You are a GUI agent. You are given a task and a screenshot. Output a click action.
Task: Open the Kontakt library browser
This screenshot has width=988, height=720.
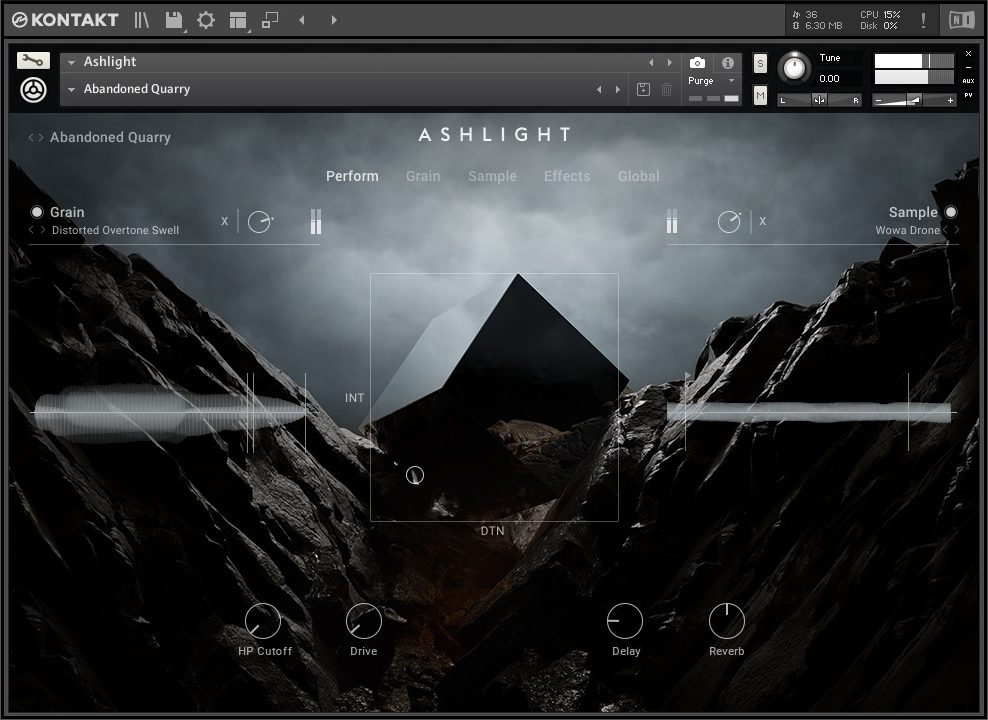141,20
